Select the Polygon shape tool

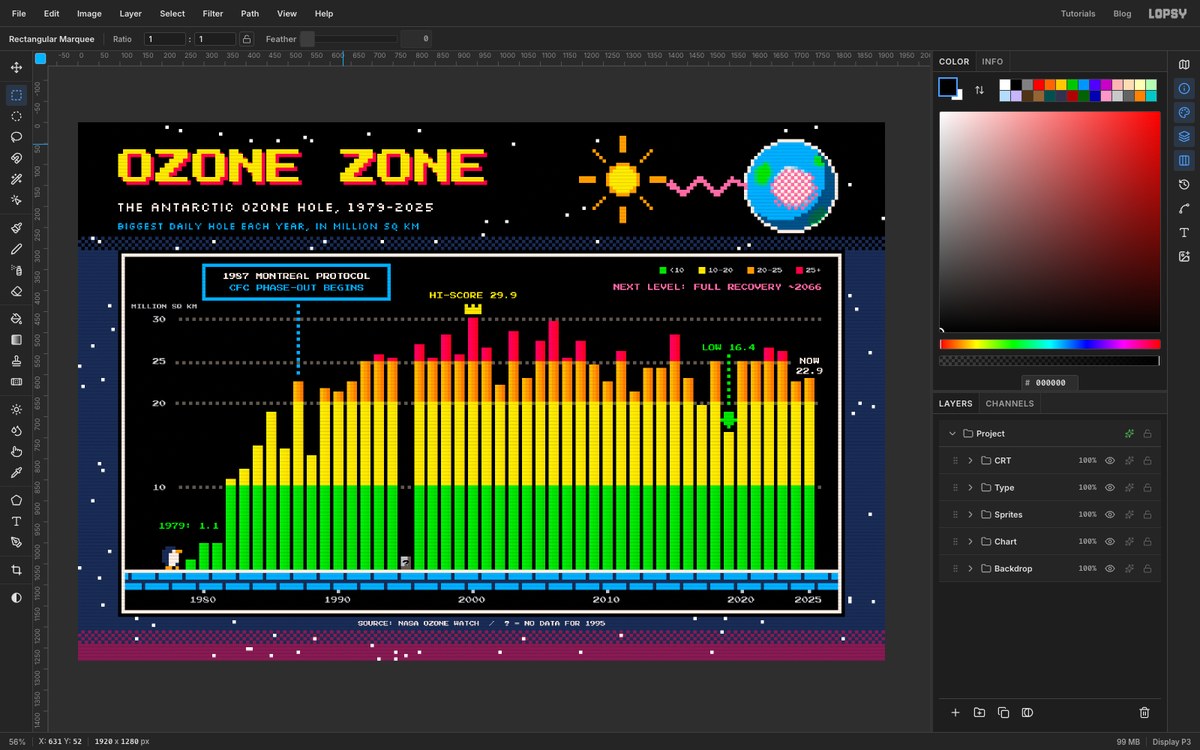click(x=16, y=500)
